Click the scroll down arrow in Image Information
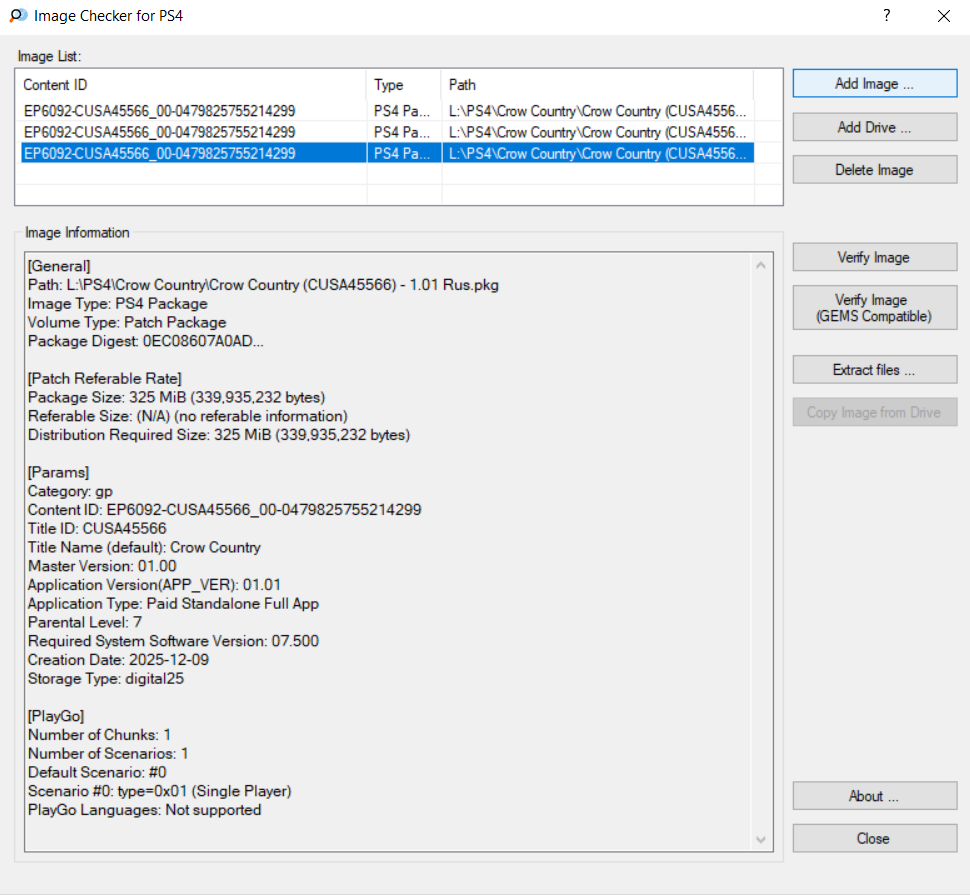 [762, 840]
